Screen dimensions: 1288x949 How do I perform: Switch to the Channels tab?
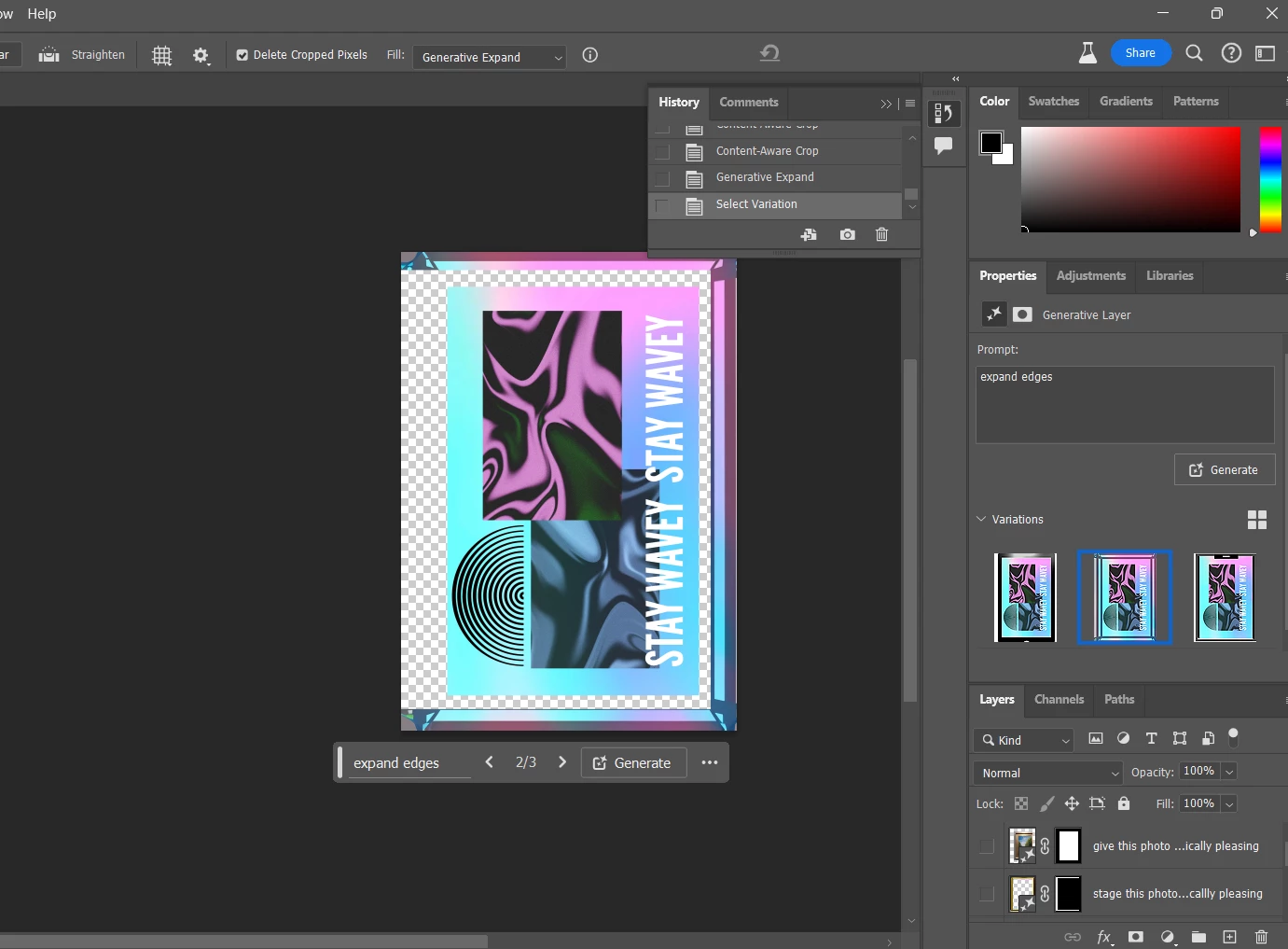coord(1059,699)
